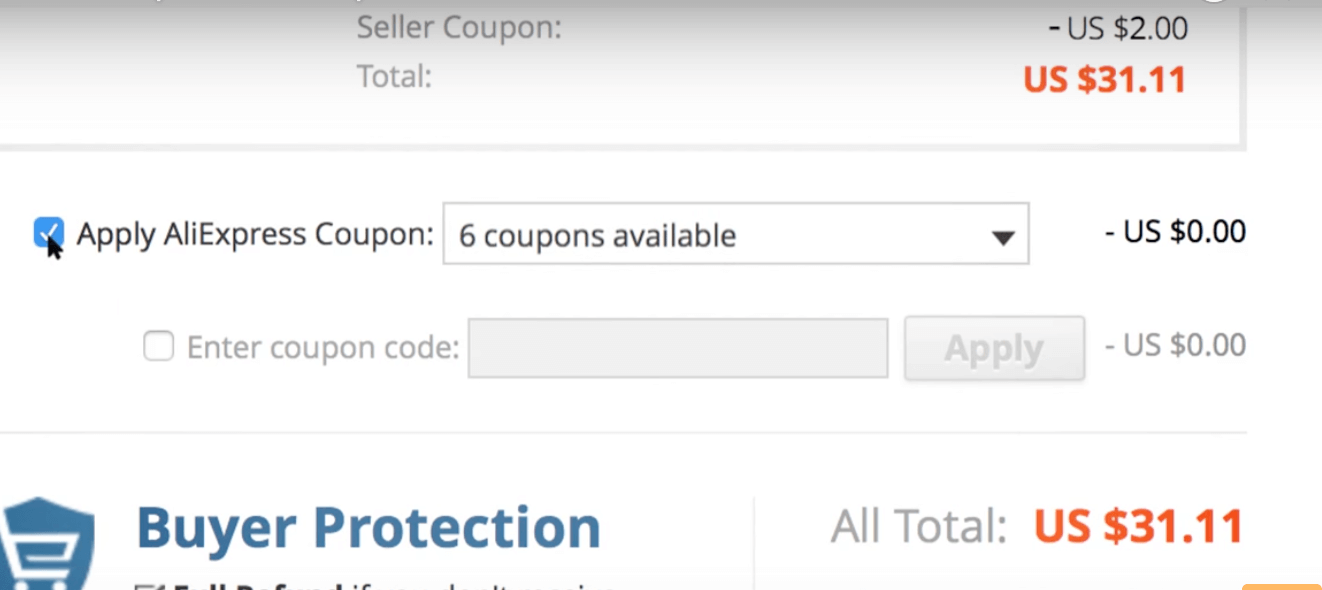
Task: Uncheck the Apply AliExpress Coupon checkbox
Action: [x=49, y=233]
